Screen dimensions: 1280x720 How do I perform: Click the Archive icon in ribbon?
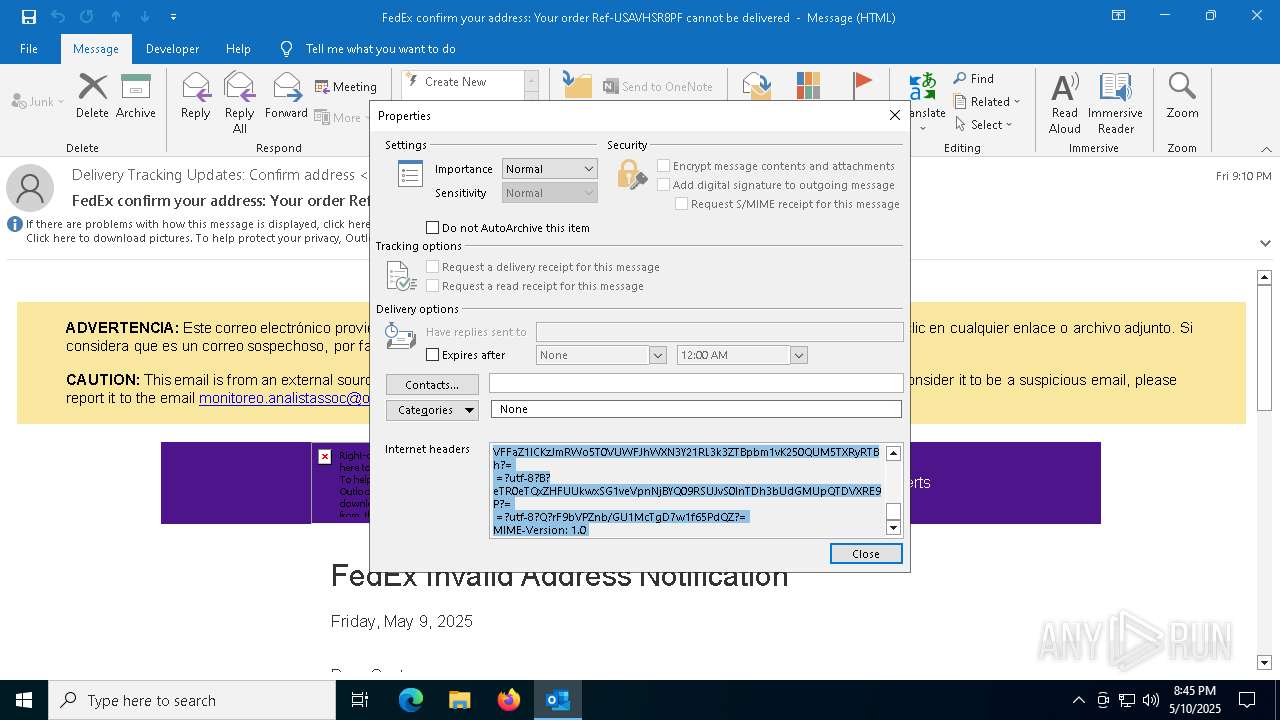135,87
